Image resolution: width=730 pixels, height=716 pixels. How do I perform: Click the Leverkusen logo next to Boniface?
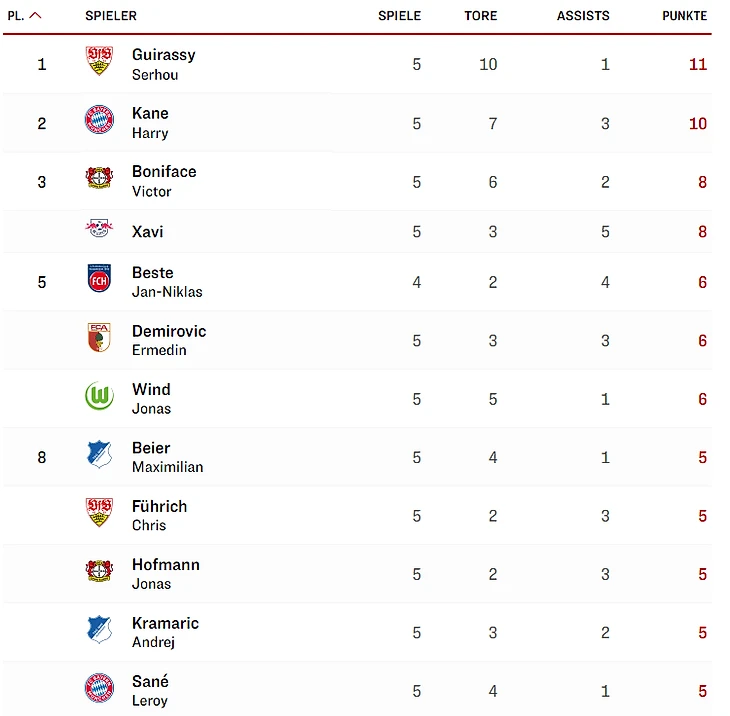[x=99, y=180]
